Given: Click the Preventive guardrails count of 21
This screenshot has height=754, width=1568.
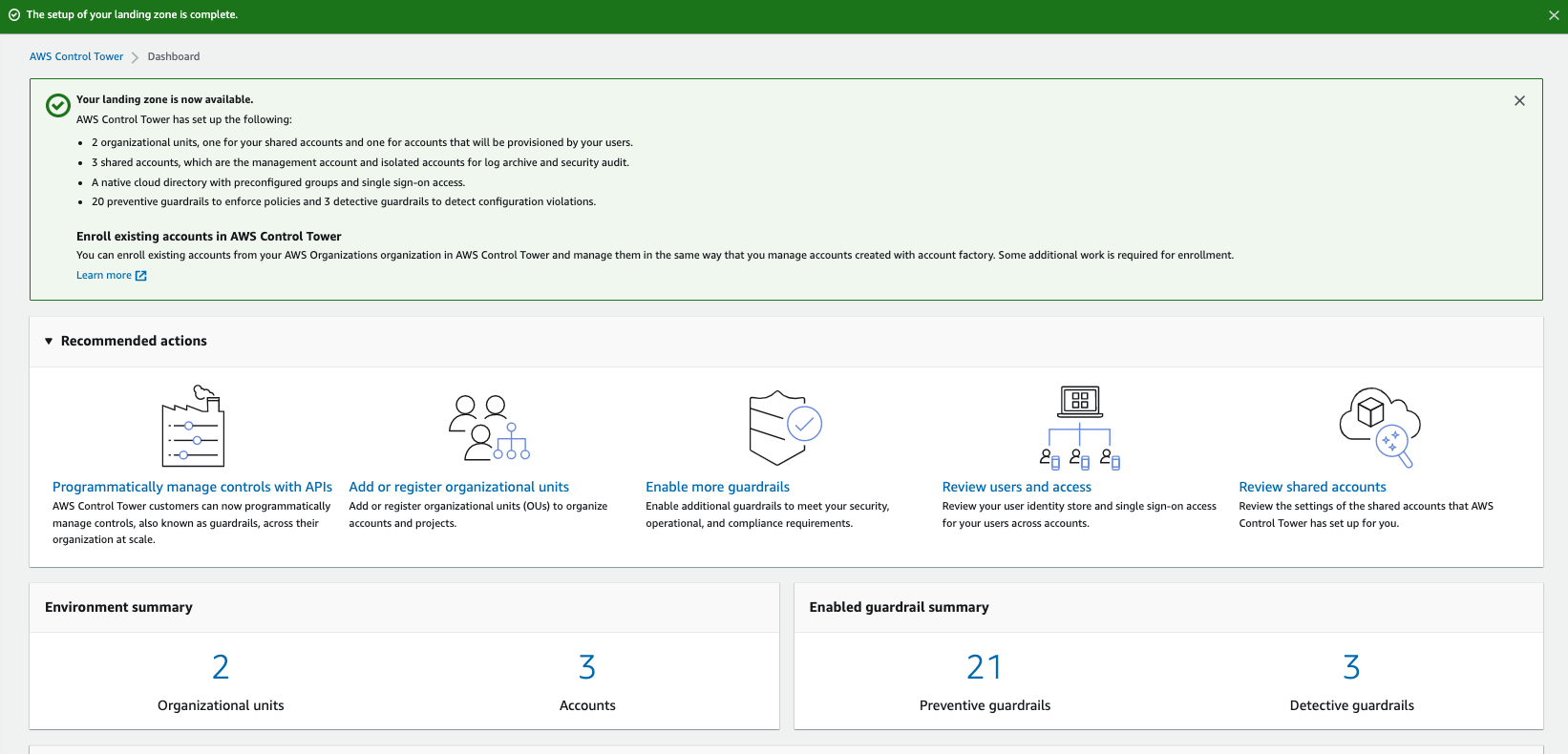Looking at the screenshot, I should click(985, 667).
